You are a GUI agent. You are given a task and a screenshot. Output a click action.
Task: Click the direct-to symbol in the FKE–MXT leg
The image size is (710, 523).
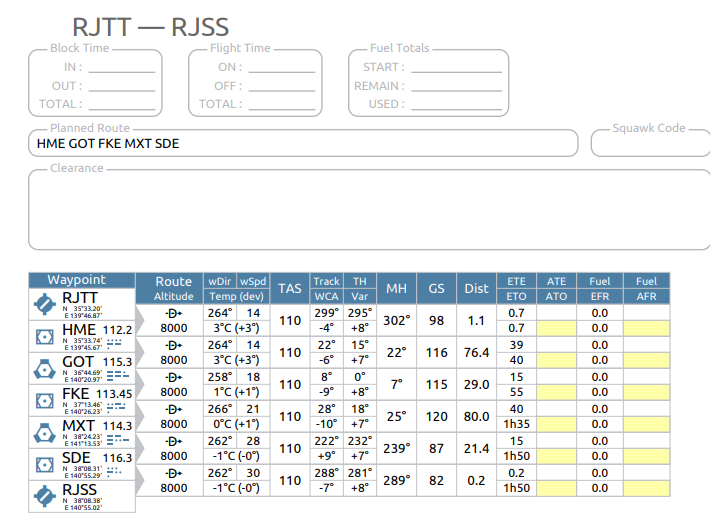point(173,409)
